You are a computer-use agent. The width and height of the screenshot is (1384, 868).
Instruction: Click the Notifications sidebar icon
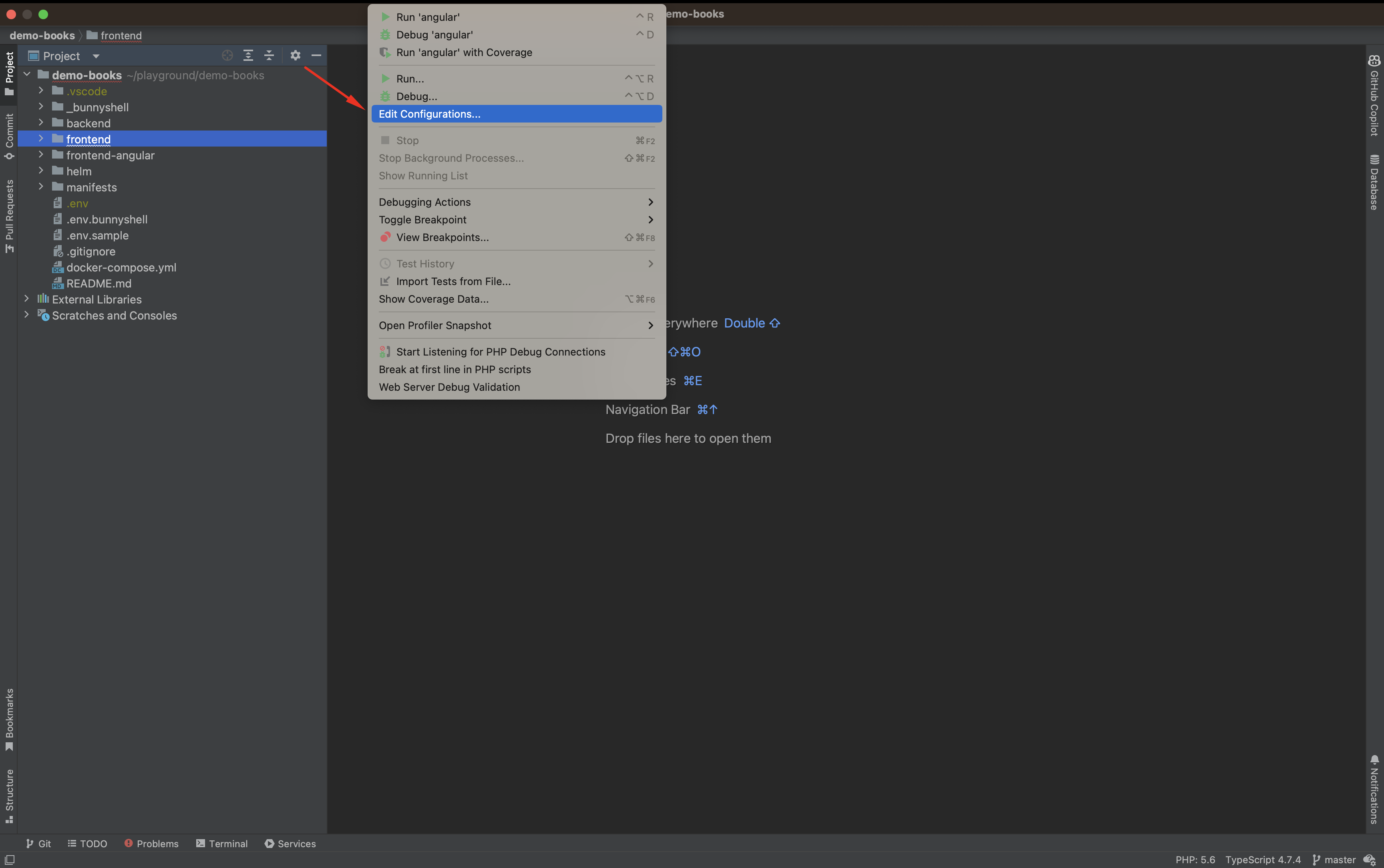pos(1374,790)
